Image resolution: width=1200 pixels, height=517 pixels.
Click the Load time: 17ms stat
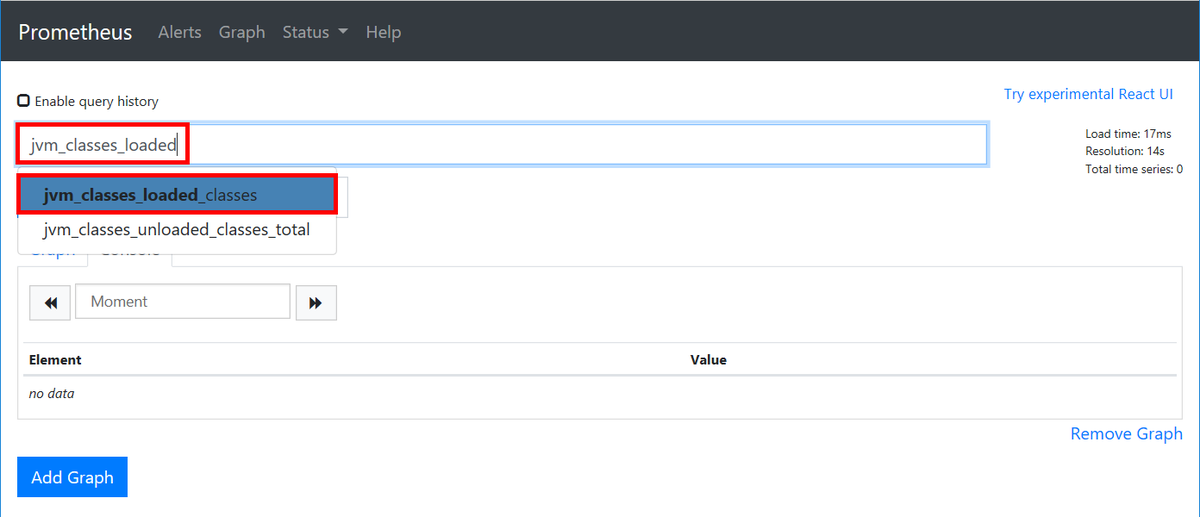pos(1128,134)
